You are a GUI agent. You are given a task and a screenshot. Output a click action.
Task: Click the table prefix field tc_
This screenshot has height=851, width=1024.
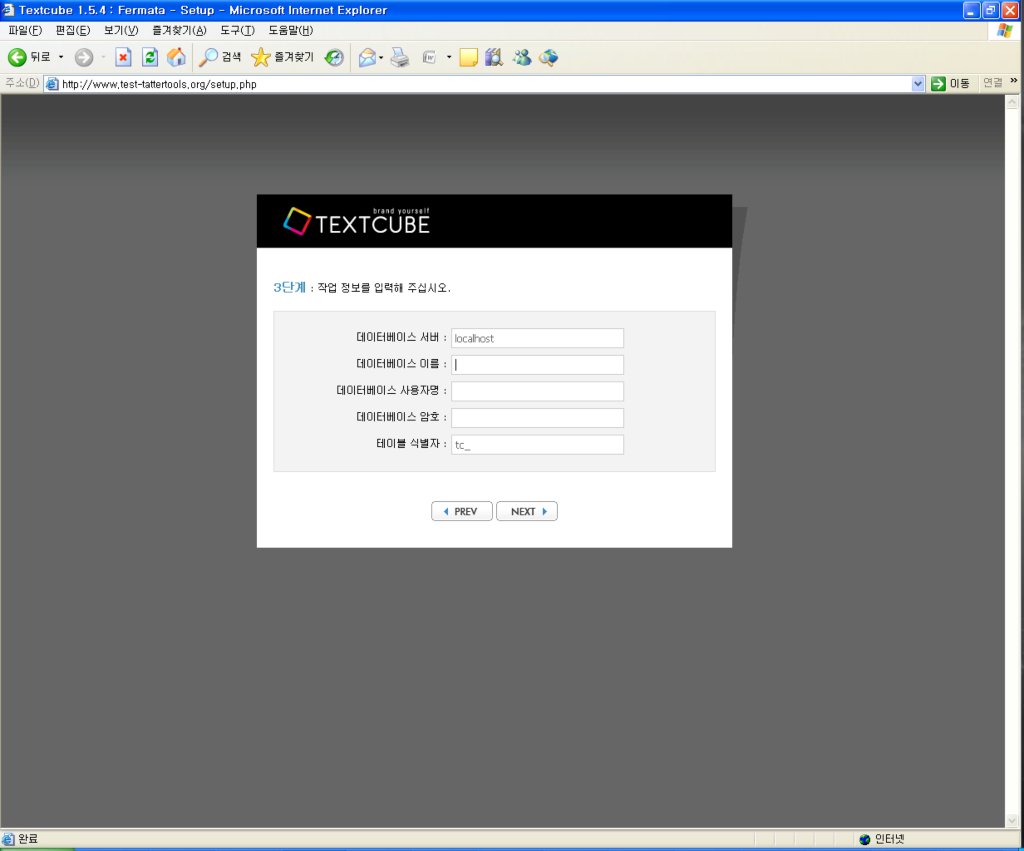point(537,445)
